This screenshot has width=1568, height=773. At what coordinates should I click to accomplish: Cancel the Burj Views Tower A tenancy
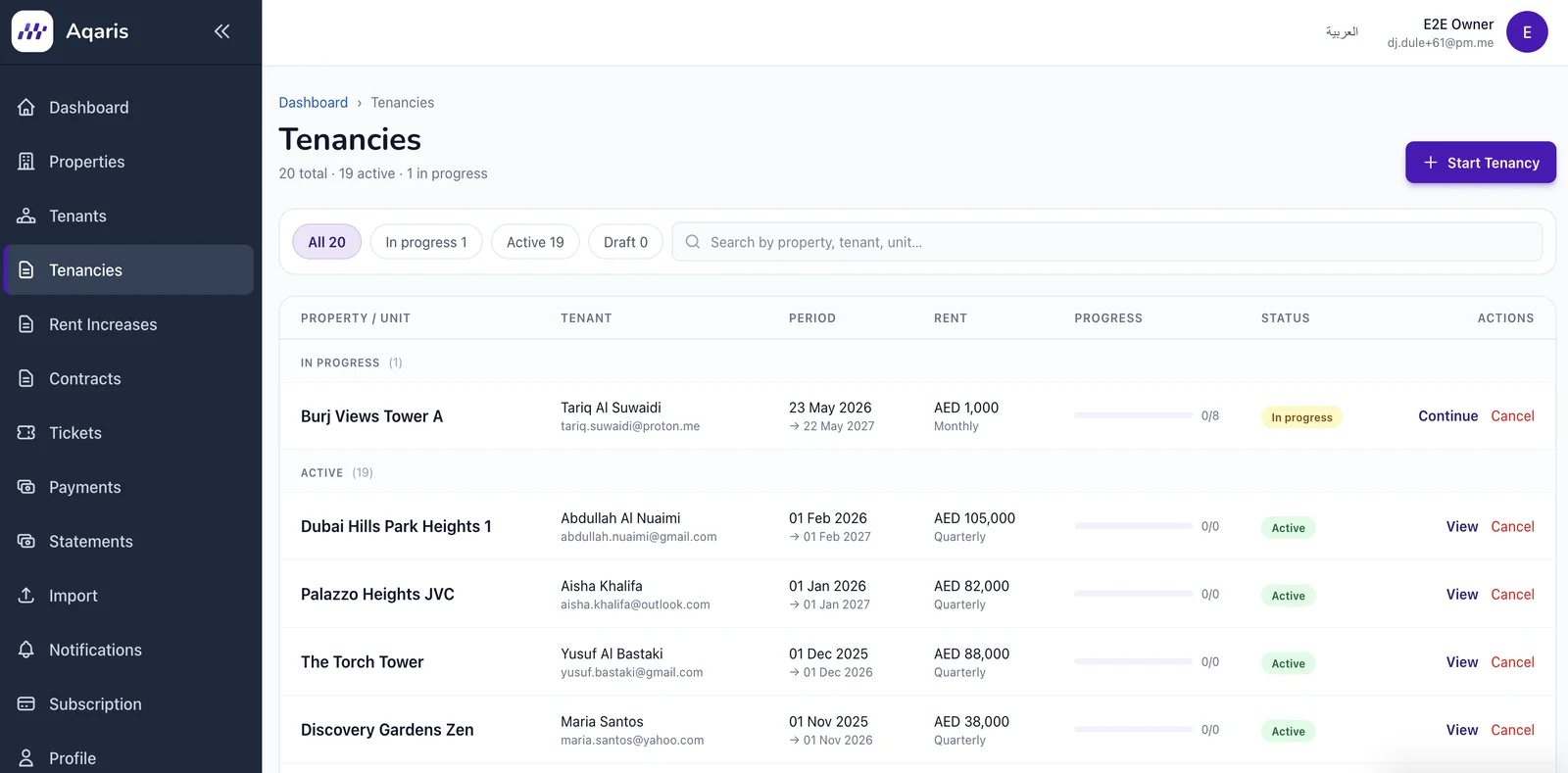coord(1512,416)
